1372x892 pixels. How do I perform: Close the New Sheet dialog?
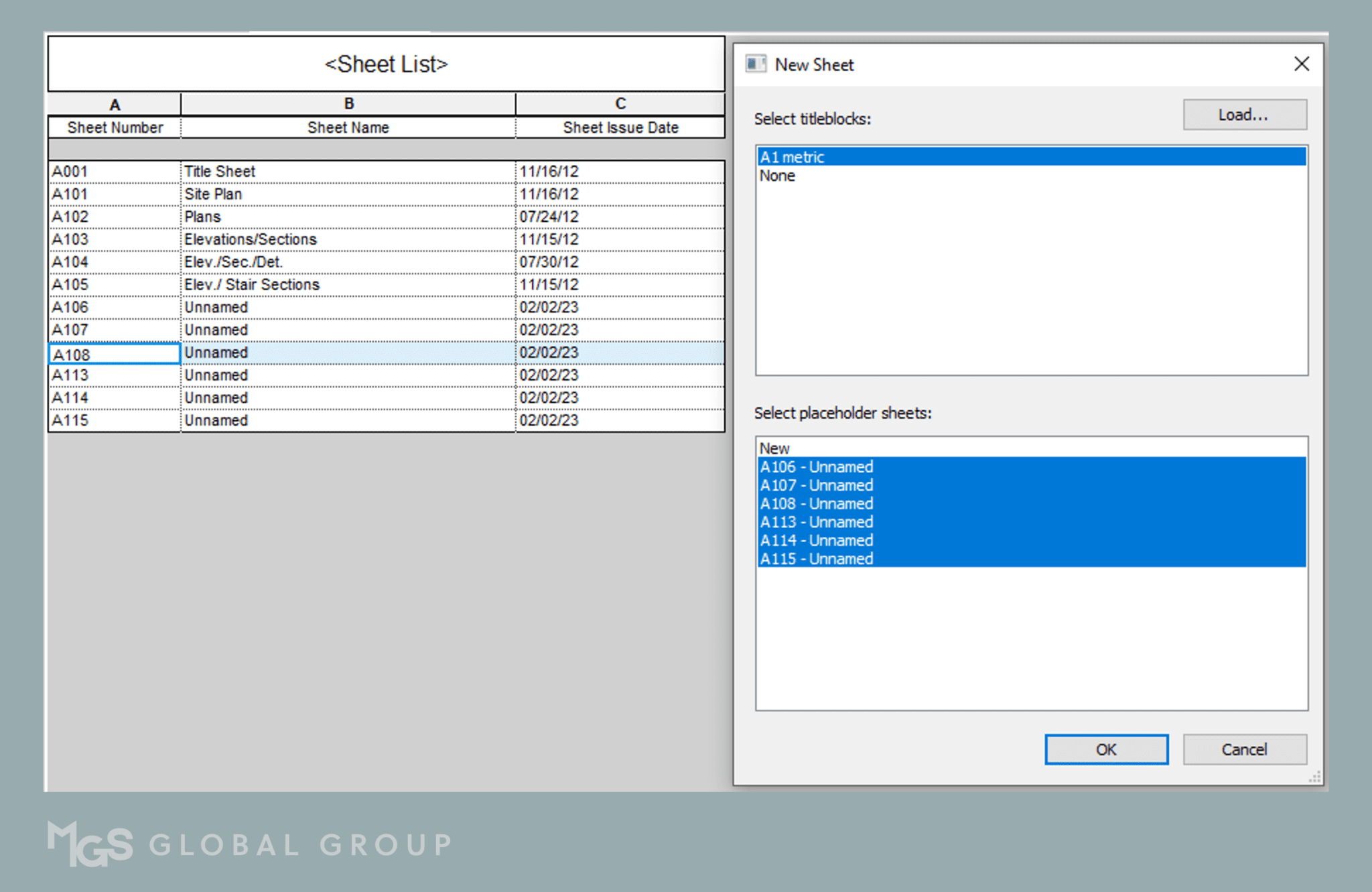tap(1302, 64)
